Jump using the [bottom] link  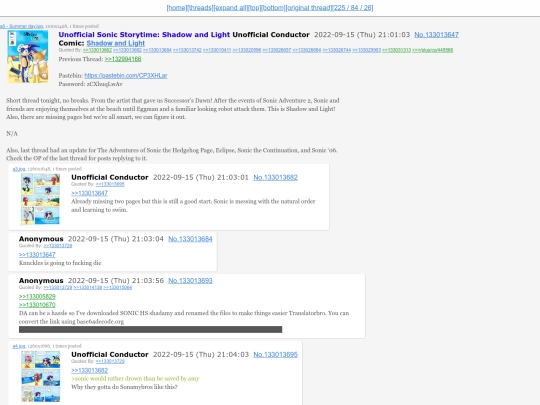(x=273, y=8)
